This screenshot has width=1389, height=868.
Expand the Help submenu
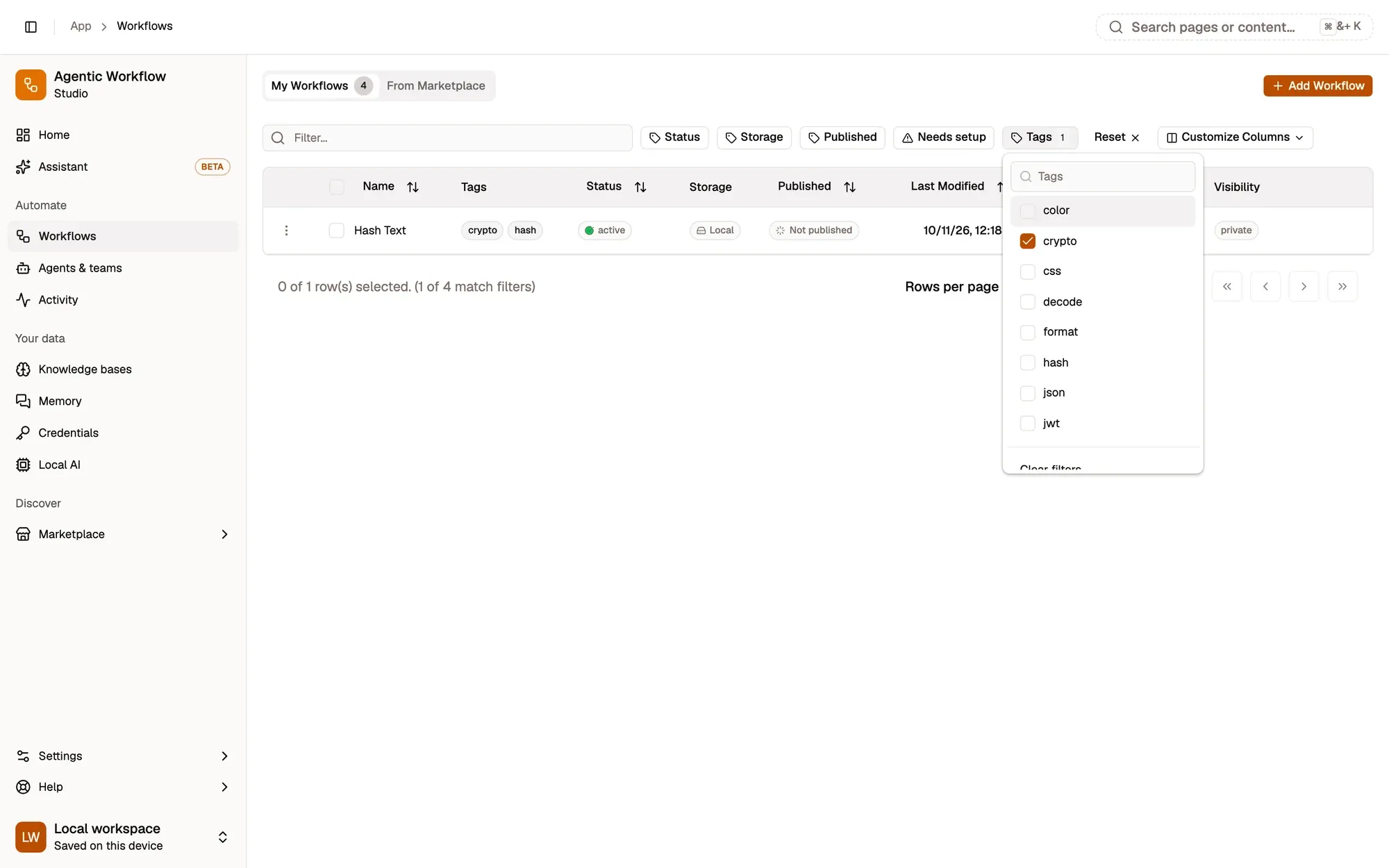(224, 787)
